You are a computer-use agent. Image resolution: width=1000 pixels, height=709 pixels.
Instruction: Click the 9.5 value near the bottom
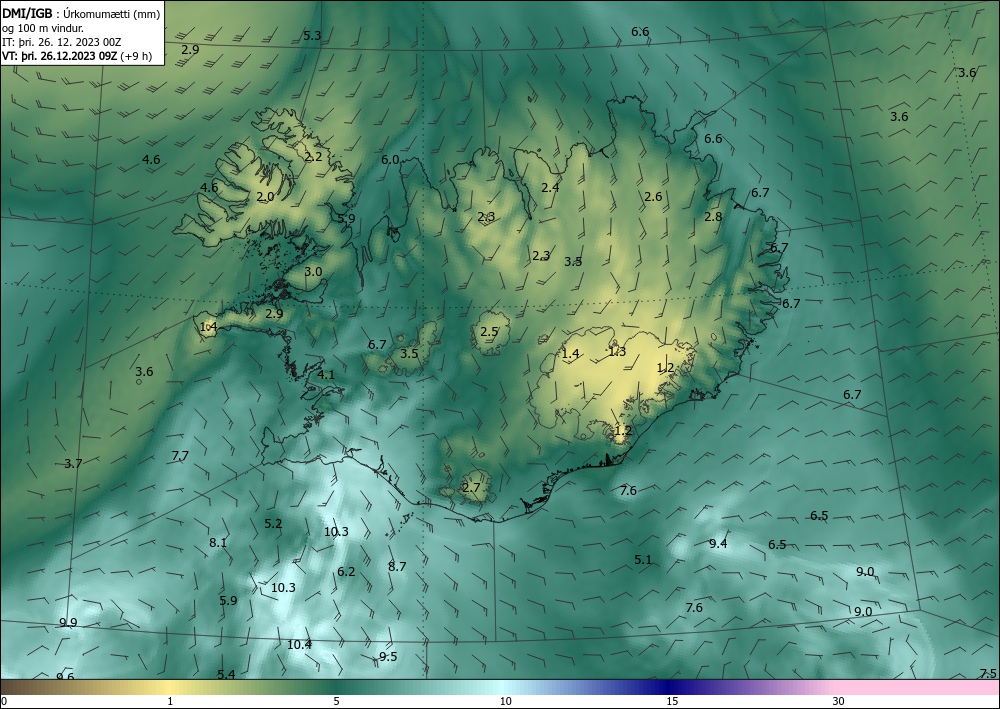(x=388, y=657)
